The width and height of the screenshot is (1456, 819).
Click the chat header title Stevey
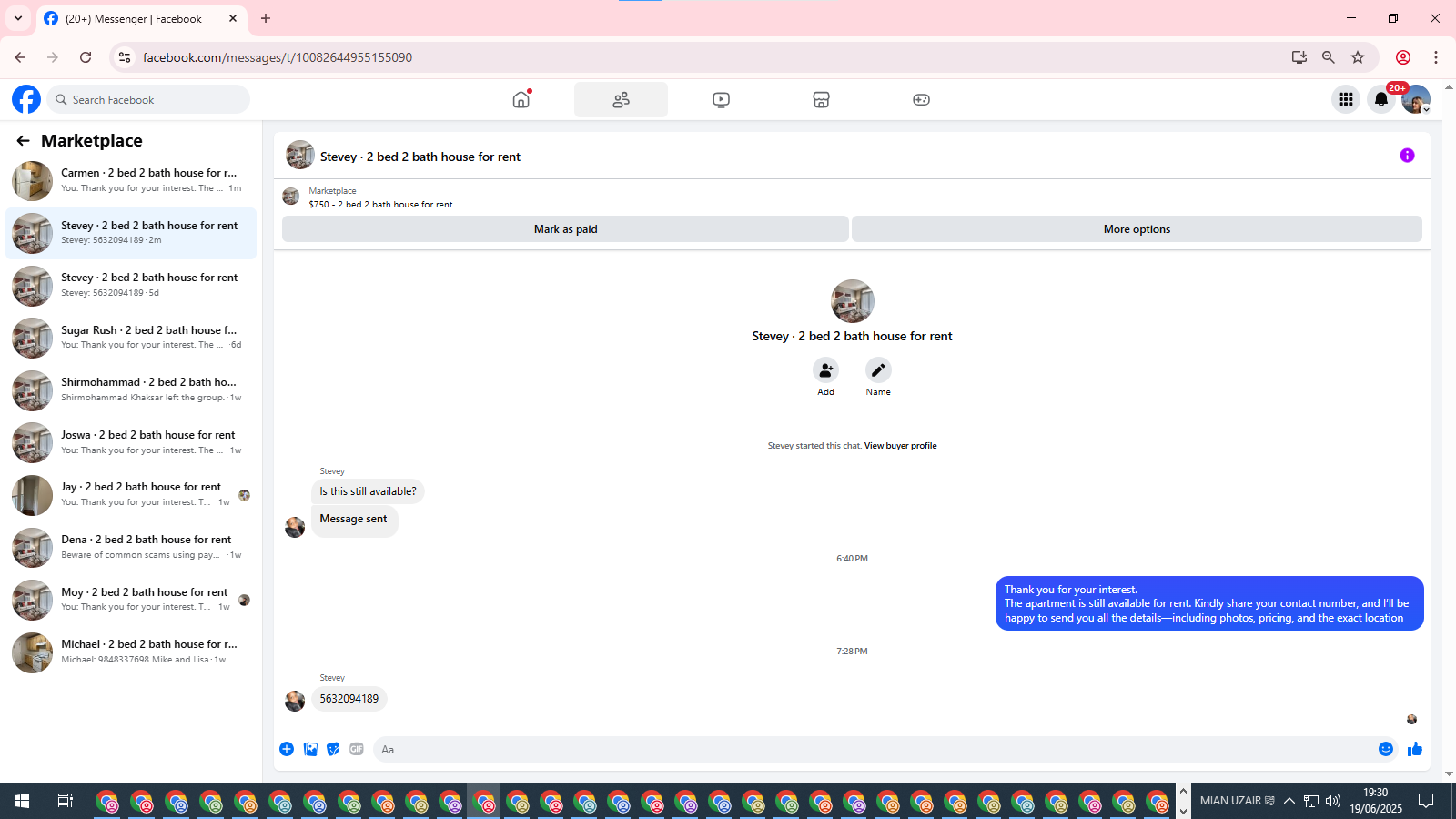(420, 157)
